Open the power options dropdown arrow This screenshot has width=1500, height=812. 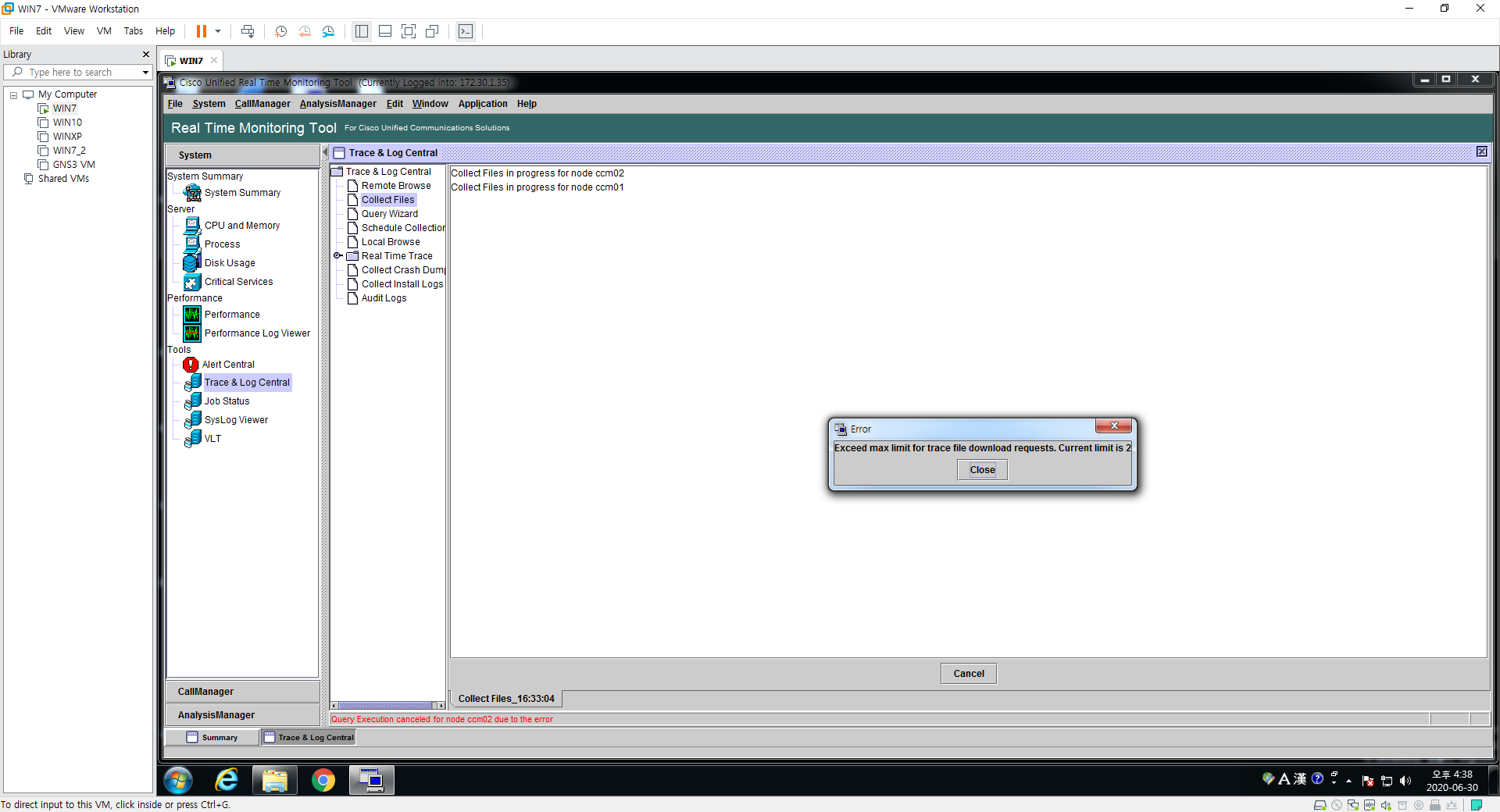[218, 31]
